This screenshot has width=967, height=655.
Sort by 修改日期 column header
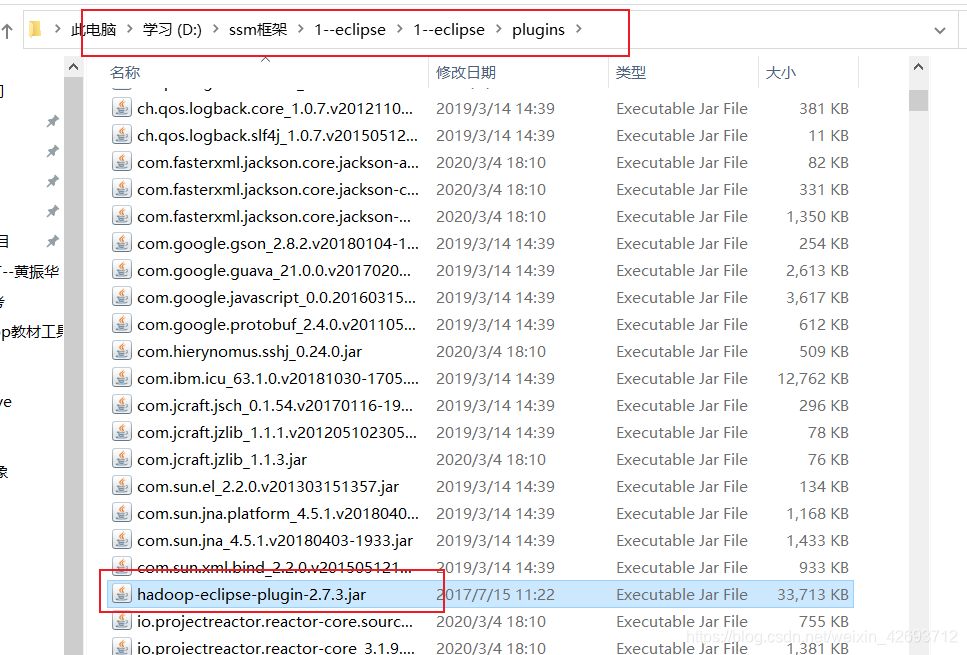click(x=466, y=73)
